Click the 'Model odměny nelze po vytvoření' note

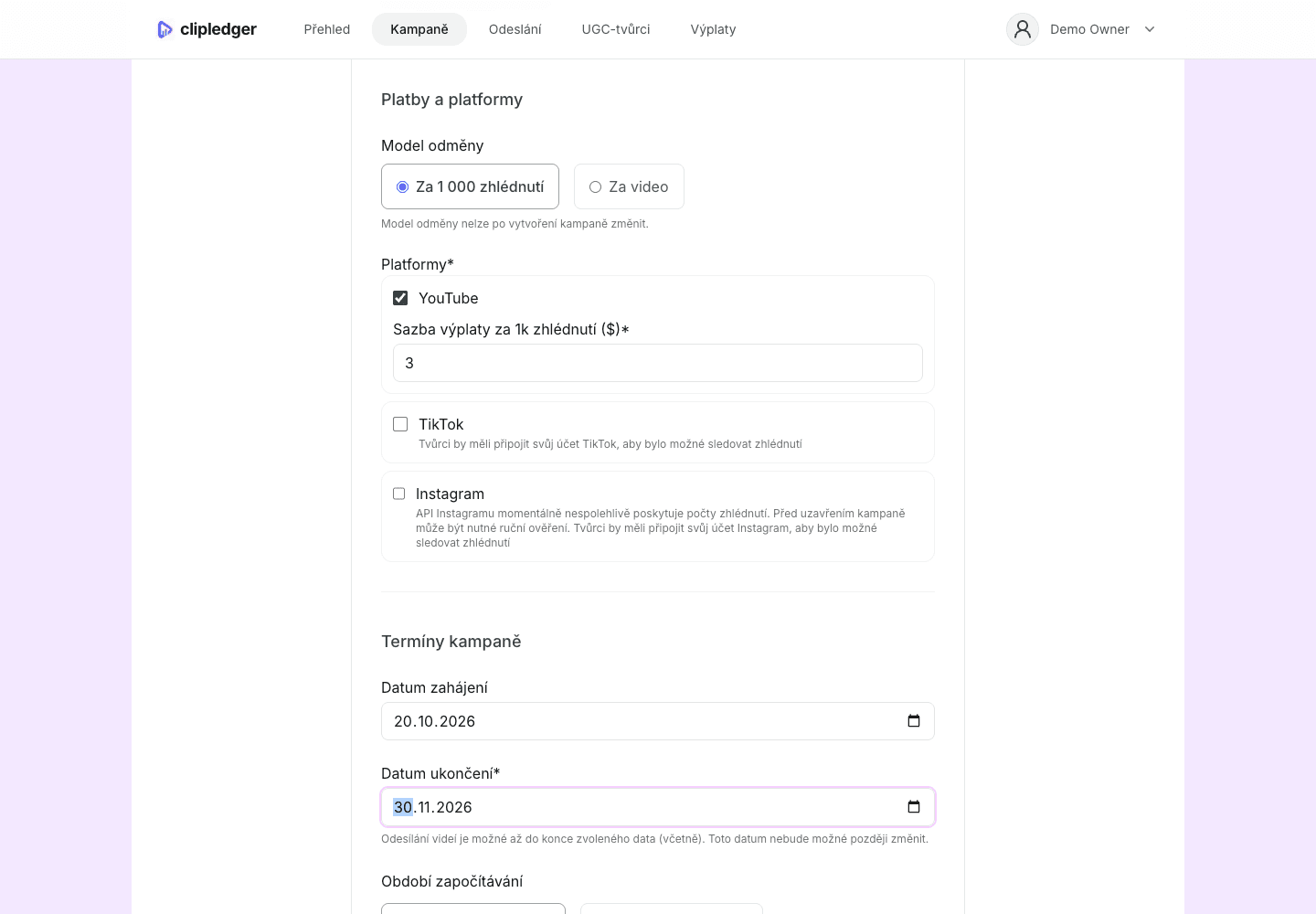coord(515,224)
